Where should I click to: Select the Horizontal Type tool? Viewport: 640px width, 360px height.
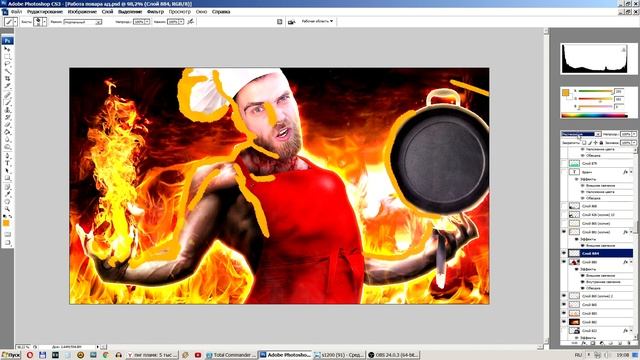[7, 163]
